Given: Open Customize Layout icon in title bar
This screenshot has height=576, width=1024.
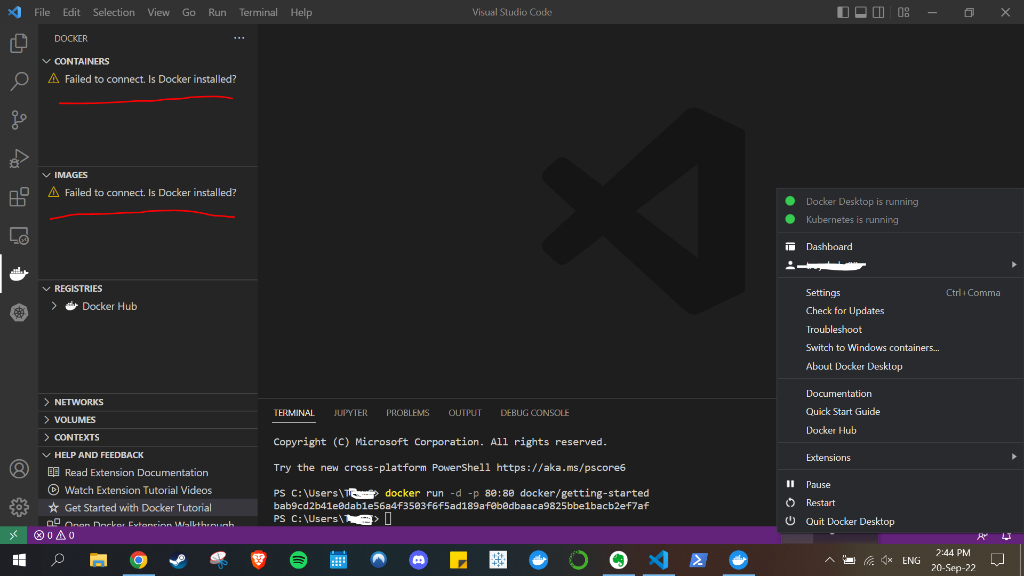Looking at the screenshot, I should click(x=904, y=12).
